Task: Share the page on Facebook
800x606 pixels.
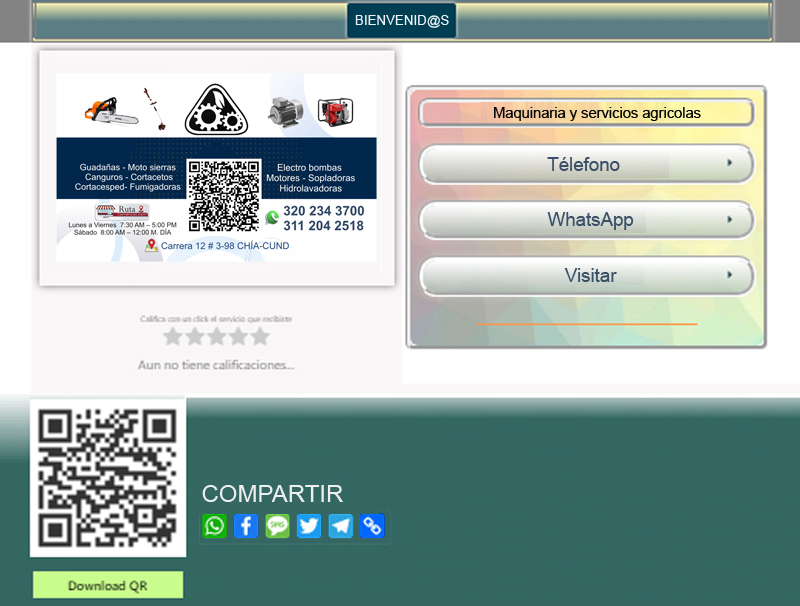Action: point(246,526)
